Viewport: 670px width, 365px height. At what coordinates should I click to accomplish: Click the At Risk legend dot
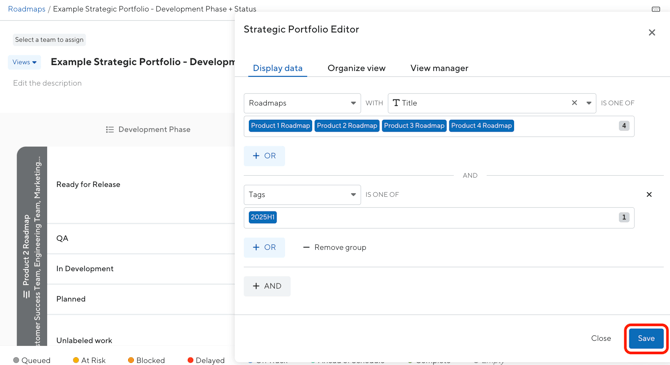pyautogui.click(x=76, y=360)
